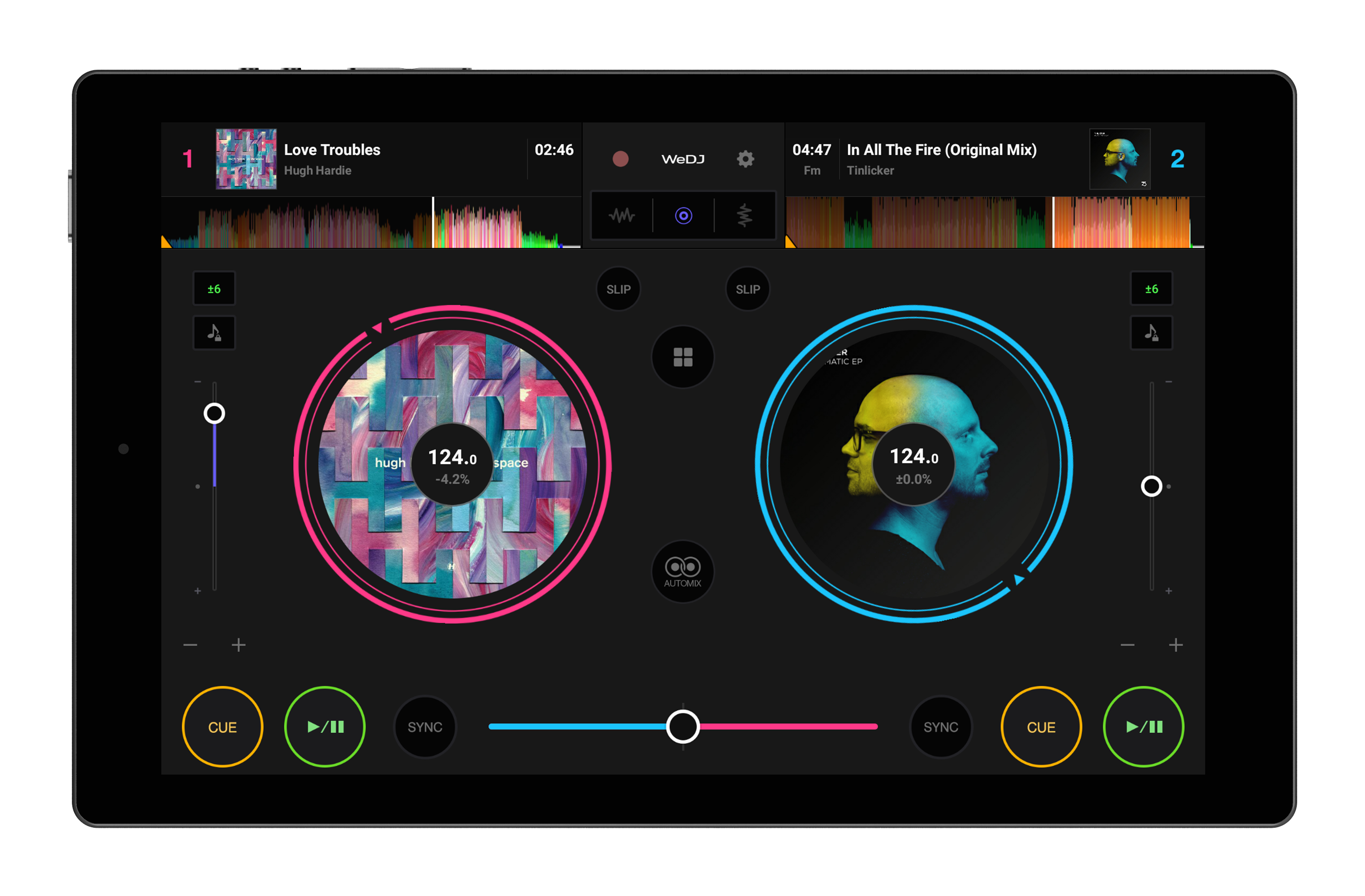
Task: Click the WeDJ logo
Action: [682, 159]
